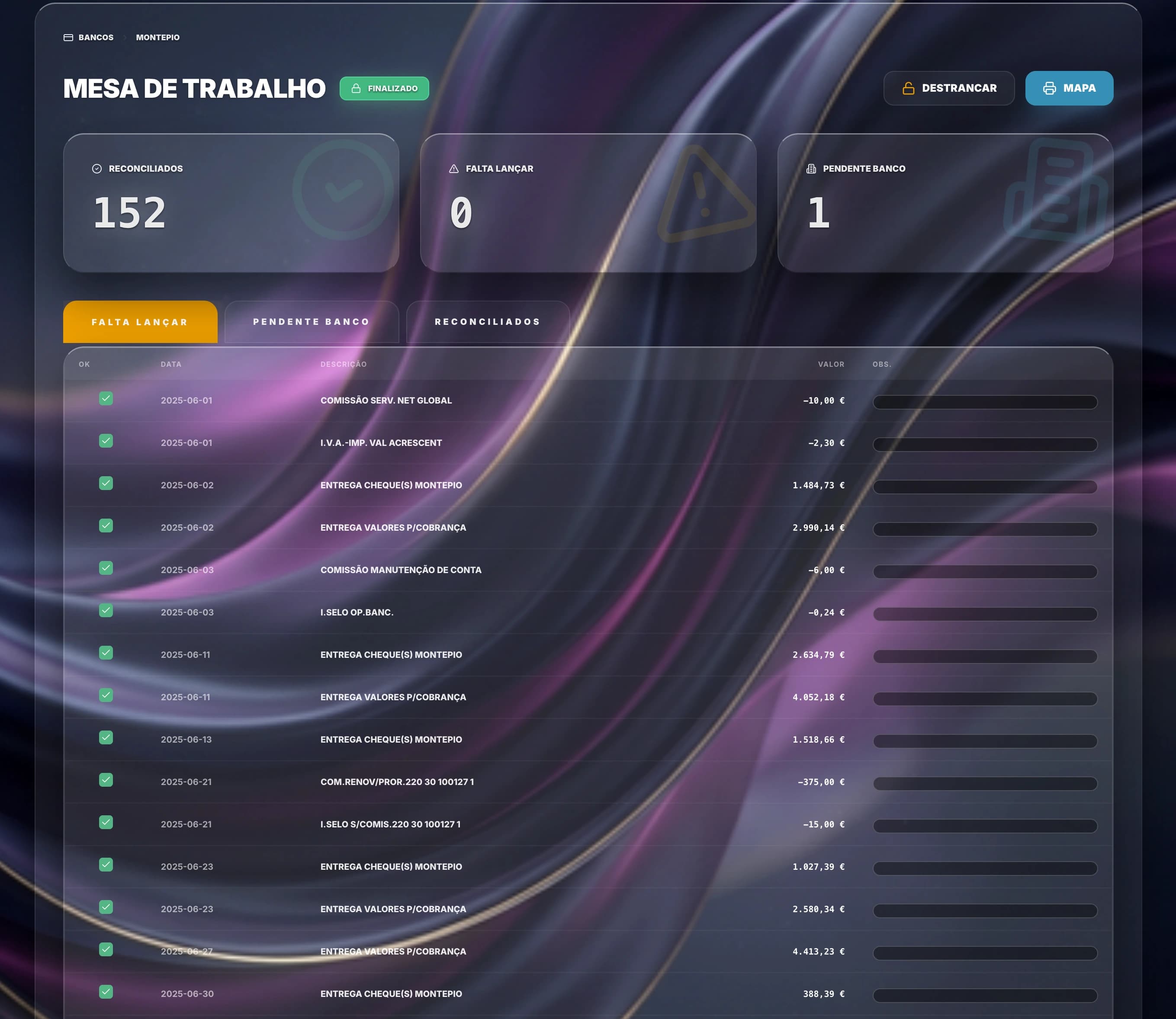Screen dimensions: 1176x1019
Task: Click the check-circle icon beside Reconciliados label
Action: click(97, 168)
